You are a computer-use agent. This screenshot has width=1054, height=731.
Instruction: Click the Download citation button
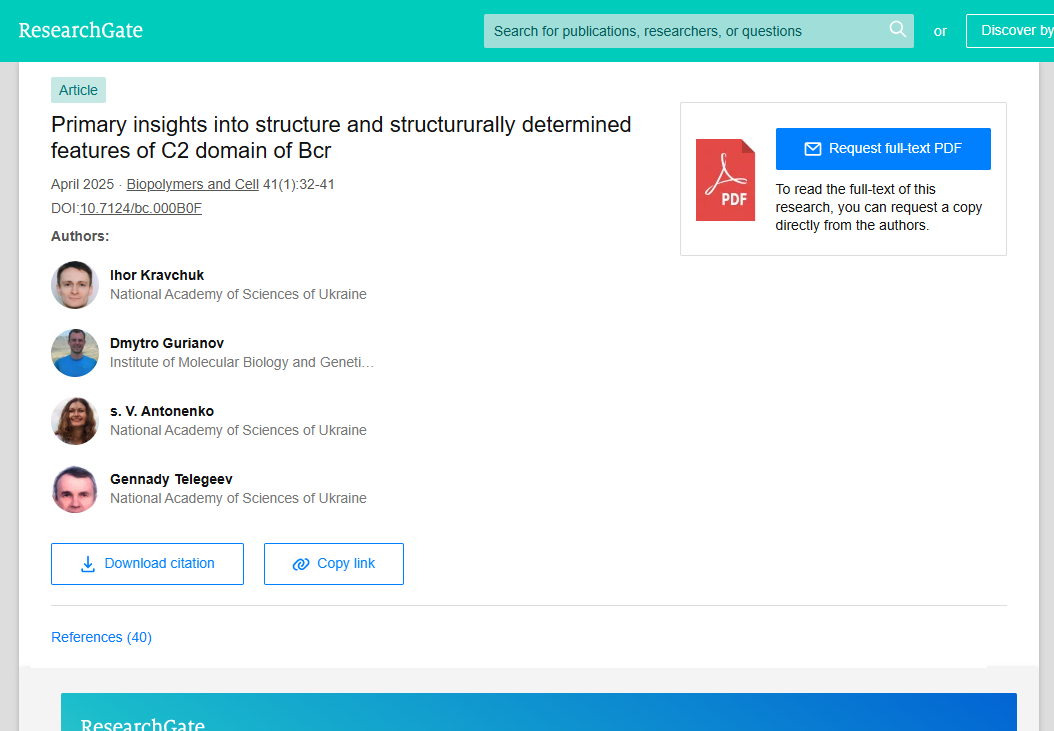[x=147, y=564]
